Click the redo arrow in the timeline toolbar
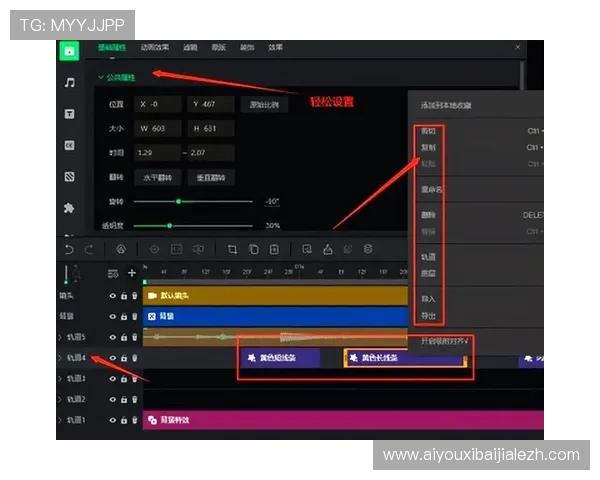 [x=89, y=249]
